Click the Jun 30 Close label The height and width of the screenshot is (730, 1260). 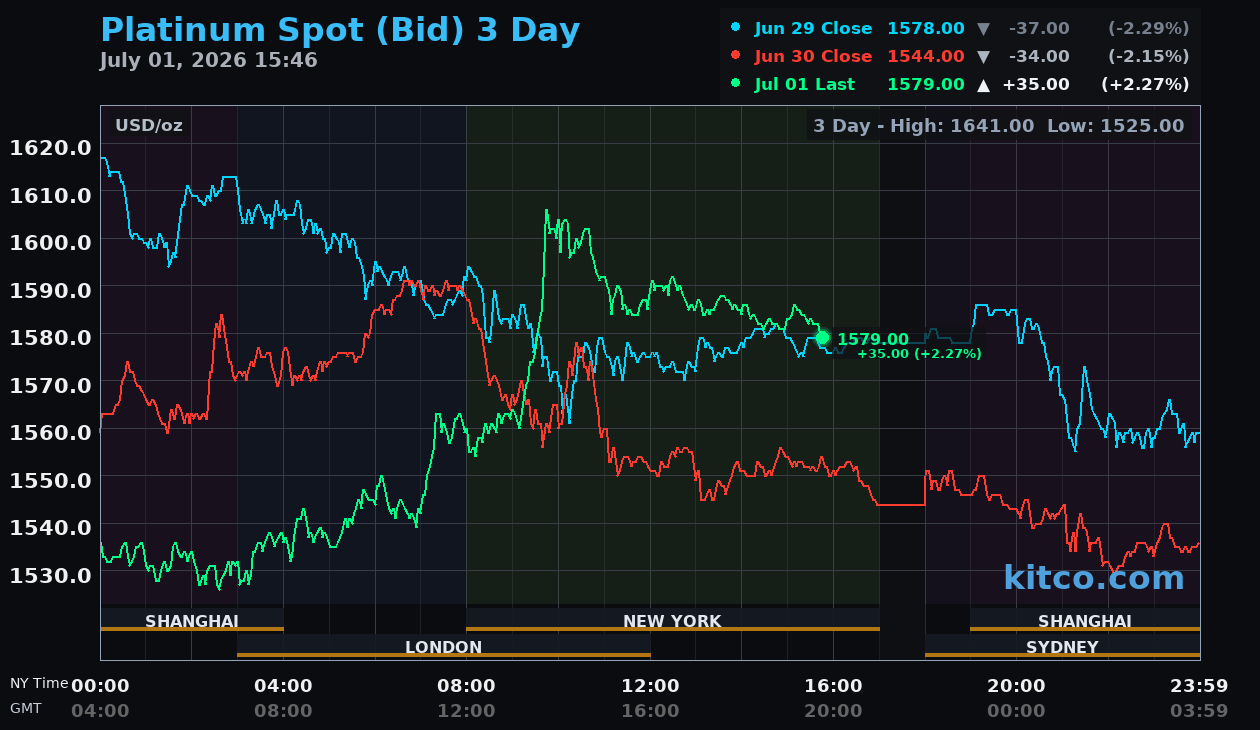pos(813,56)
